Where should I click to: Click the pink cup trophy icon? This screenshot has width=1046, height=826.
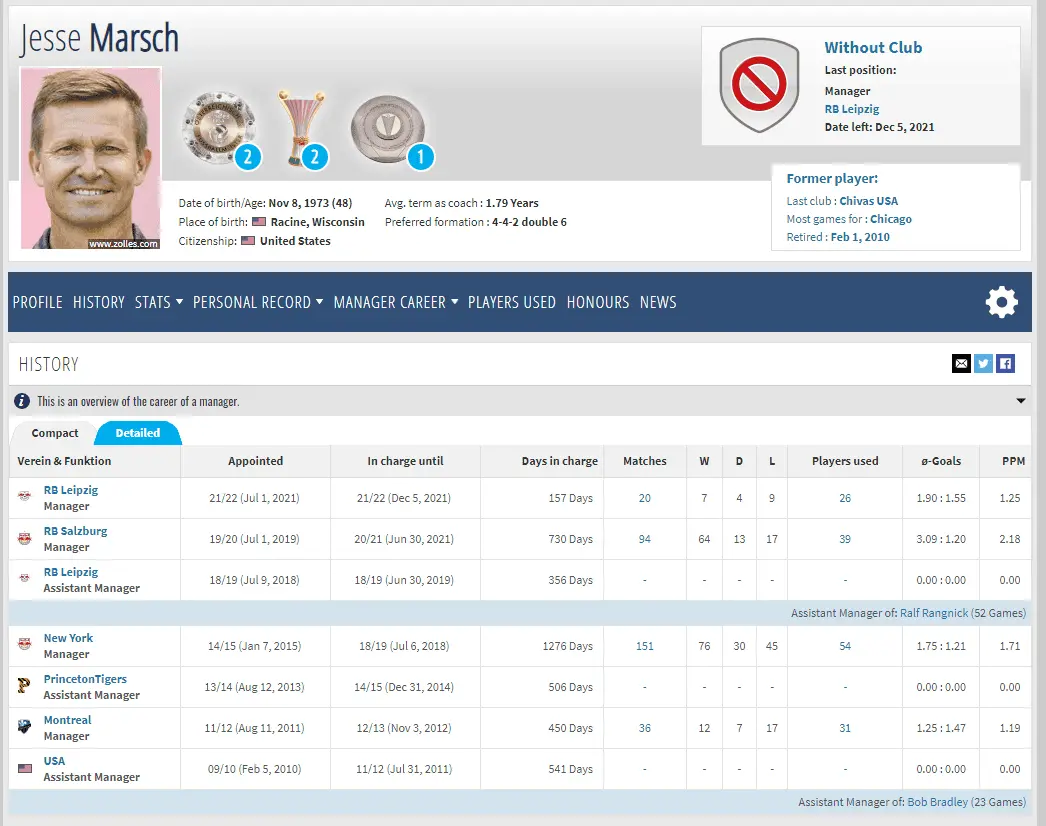302,129
